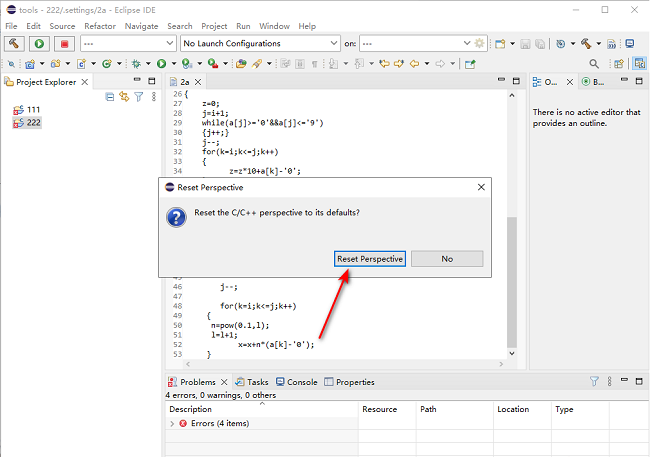Image resolution: width=650 pixels, height=457 pixels.
Task: Click the Reset Perspective button
Action: pos(370,259)
